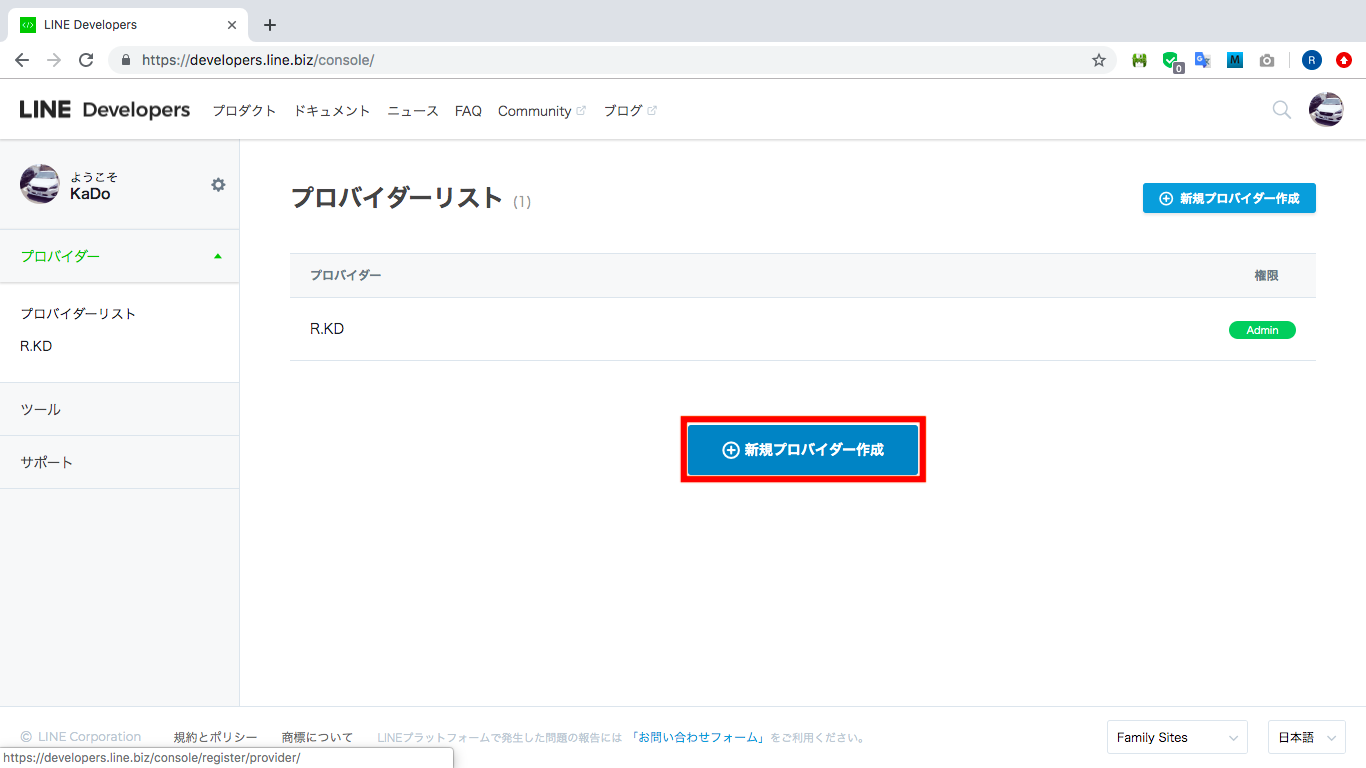1366x768 pixels.
Task: Close the LINE Developers tab
Action: 232,25
